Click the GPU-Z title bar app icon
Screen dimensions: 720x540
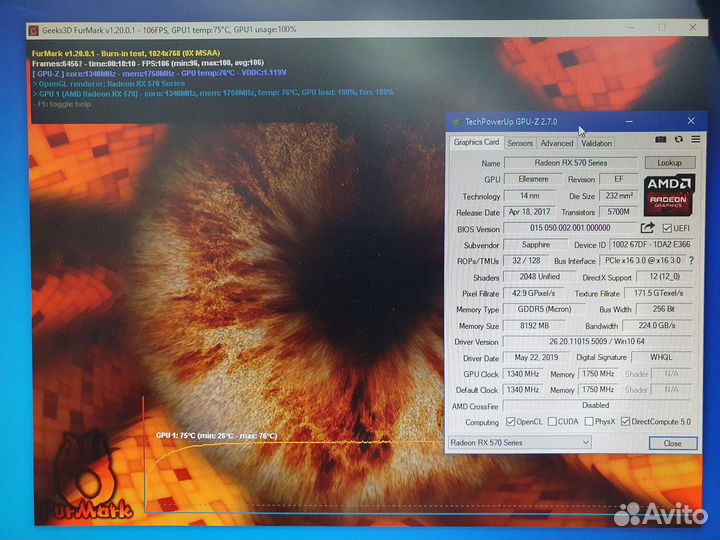tap(456, 122)
